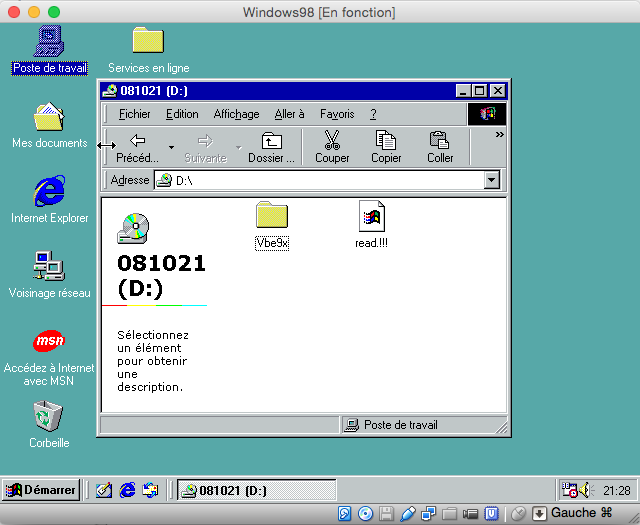Click the channels quick launch icon
The height and width of the screenshot is (525, 640).
(x=150, y=490)
